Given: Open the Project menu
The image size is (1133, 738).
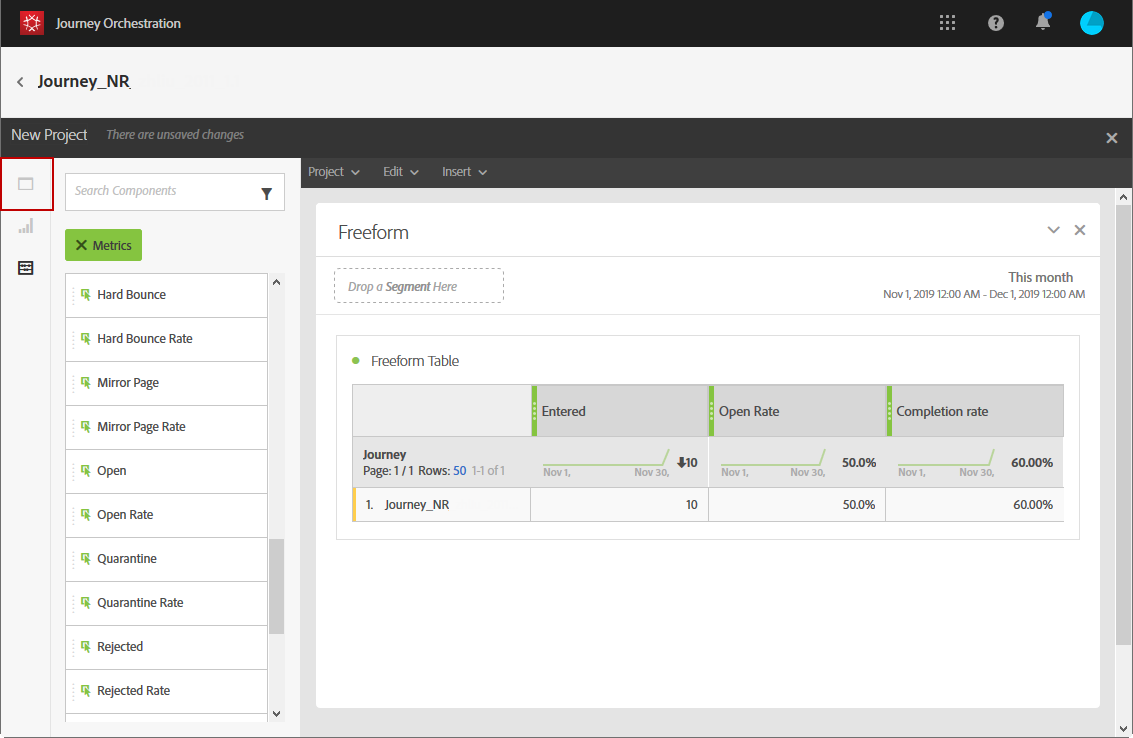Looking at the screenshot, I should [334, 172].
